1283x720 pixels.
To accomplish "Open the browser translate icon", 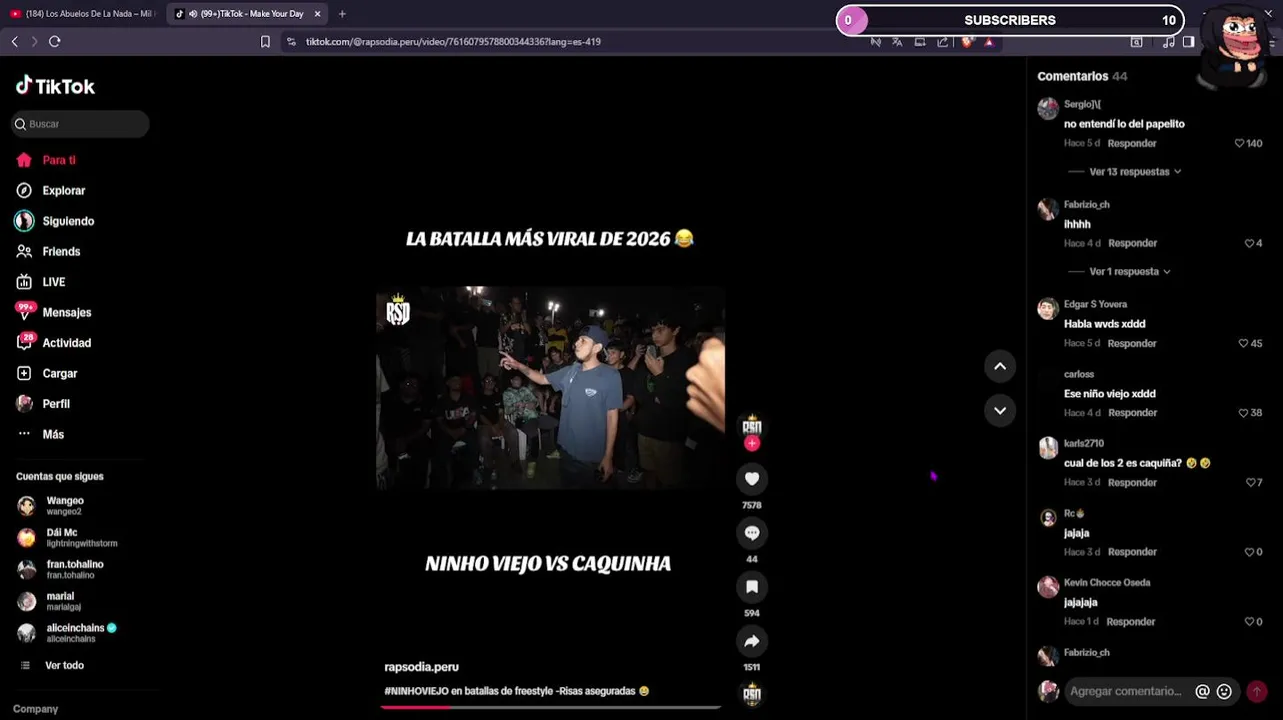I will pyautogui.click(x=897, y=41).
